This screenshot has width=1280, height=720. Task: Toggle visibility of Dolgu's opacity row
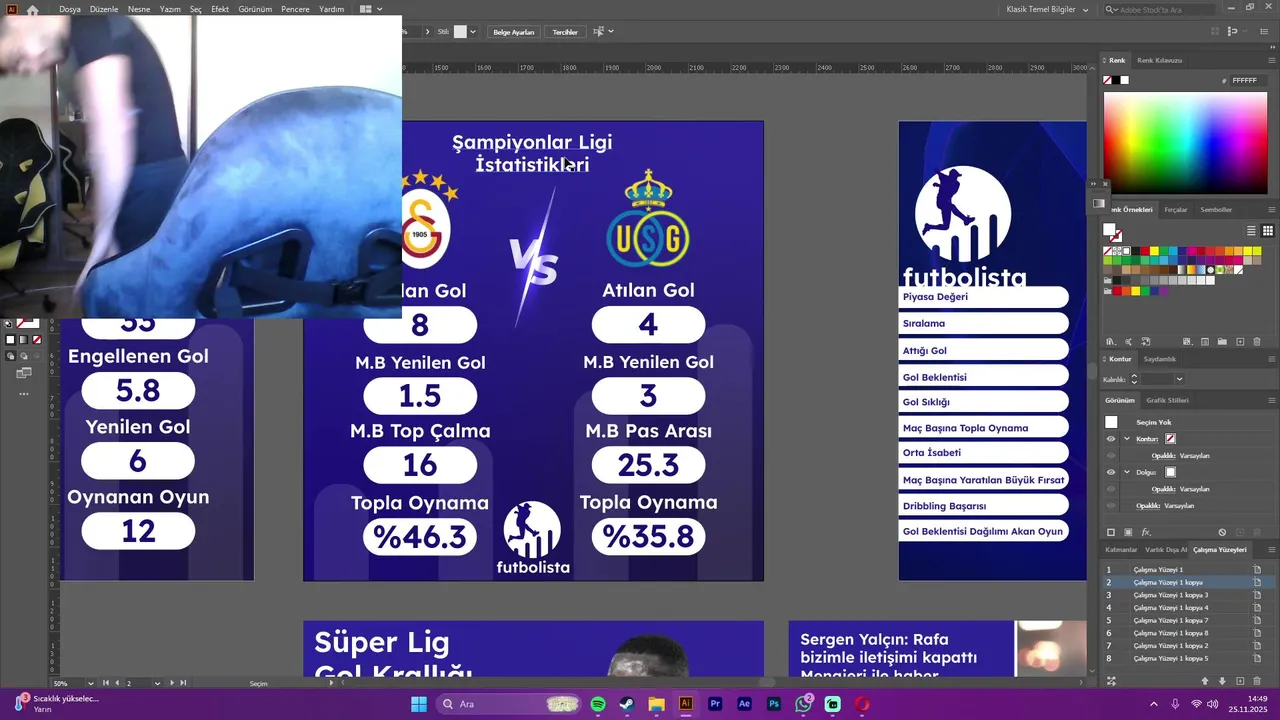(1110, 489)
